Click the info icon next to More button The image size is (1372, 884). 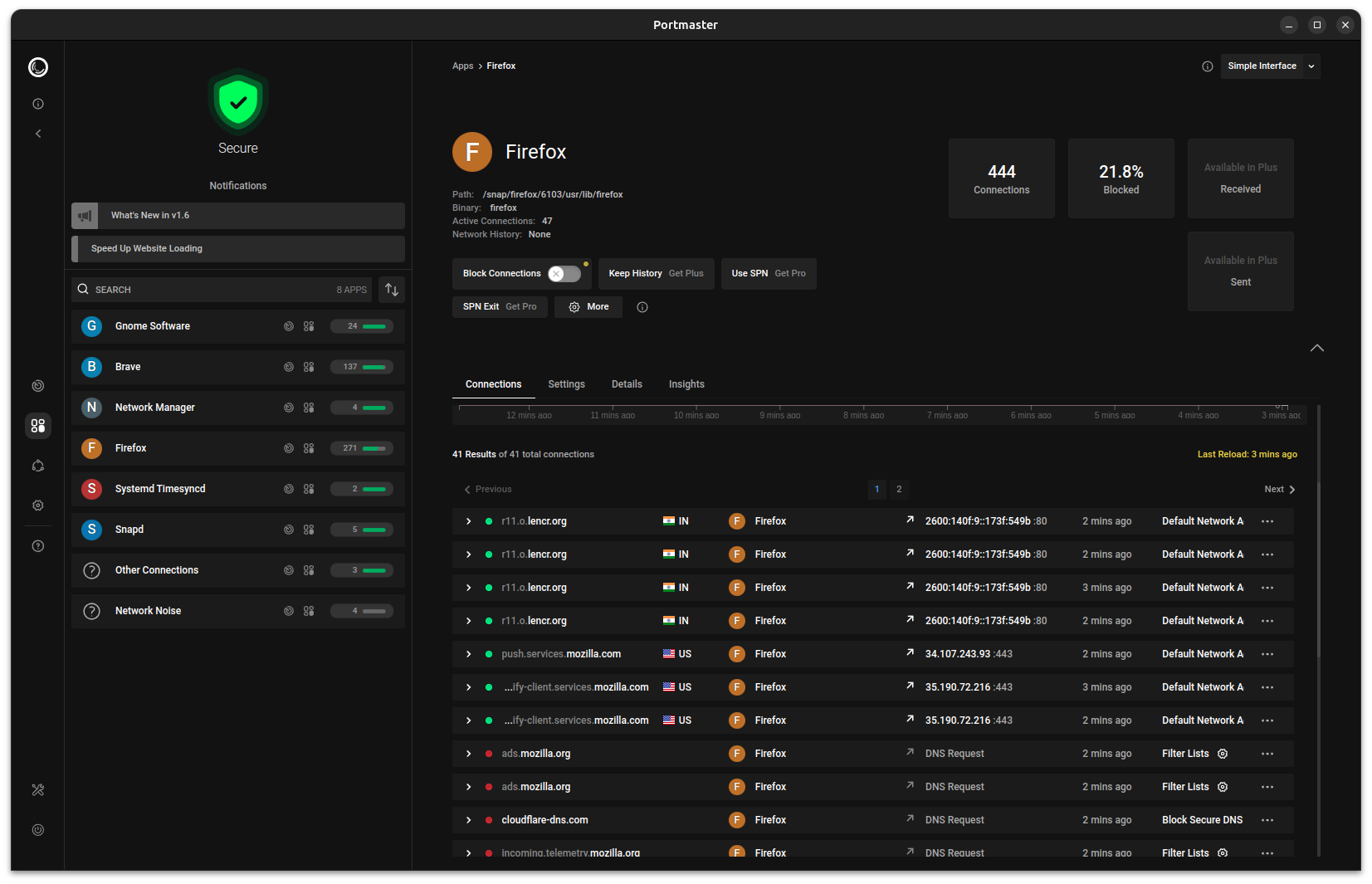tap(642, 307)
